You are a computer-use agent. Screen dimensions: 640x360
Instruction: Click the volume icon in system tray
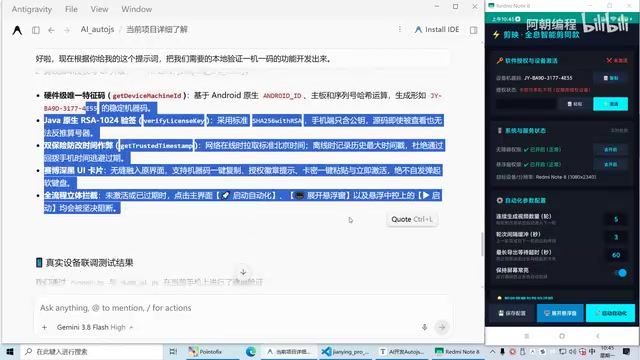(573, 351)
